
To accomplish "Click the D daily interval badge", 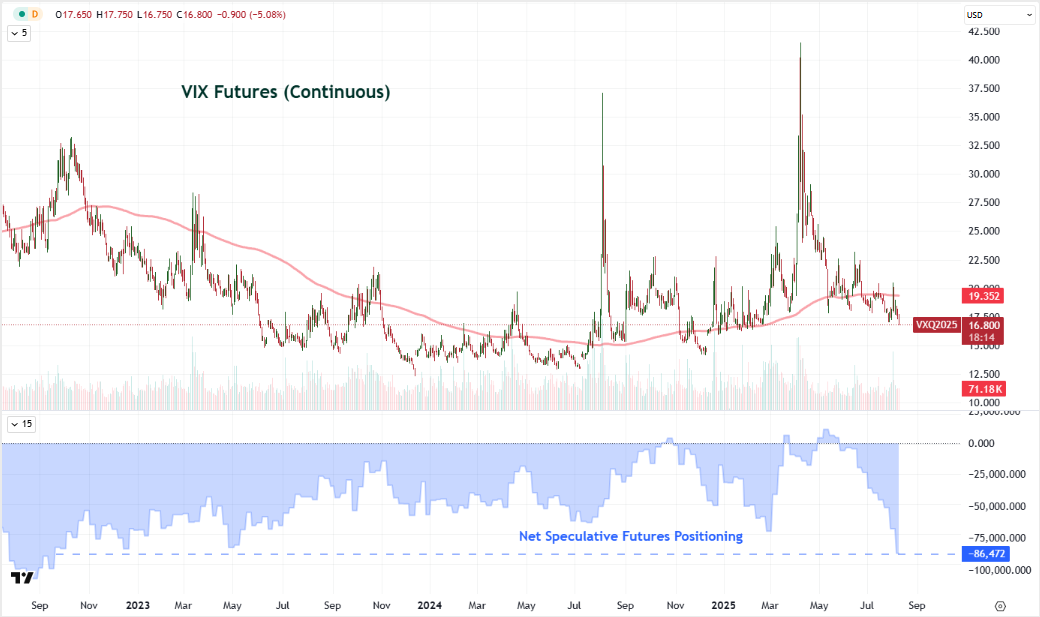I will (x=34, y=14).
